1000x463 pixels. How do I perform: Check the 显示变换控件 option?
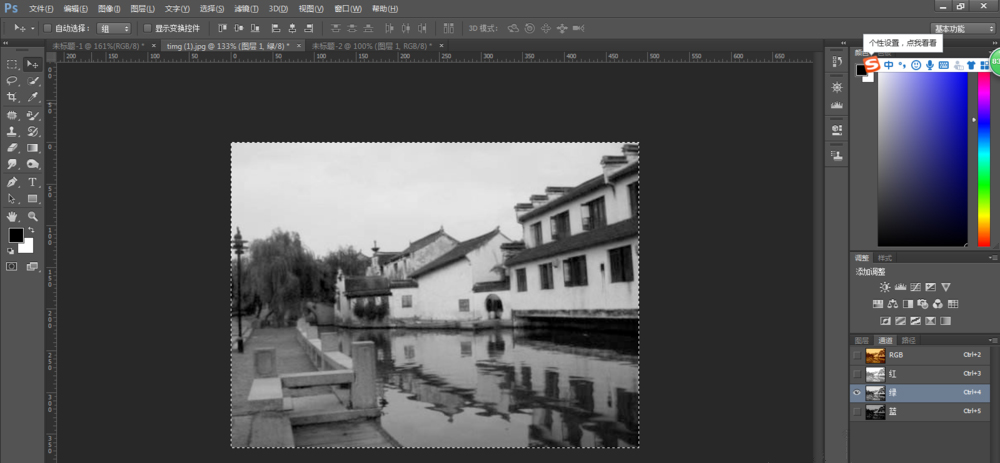point(148,28)
